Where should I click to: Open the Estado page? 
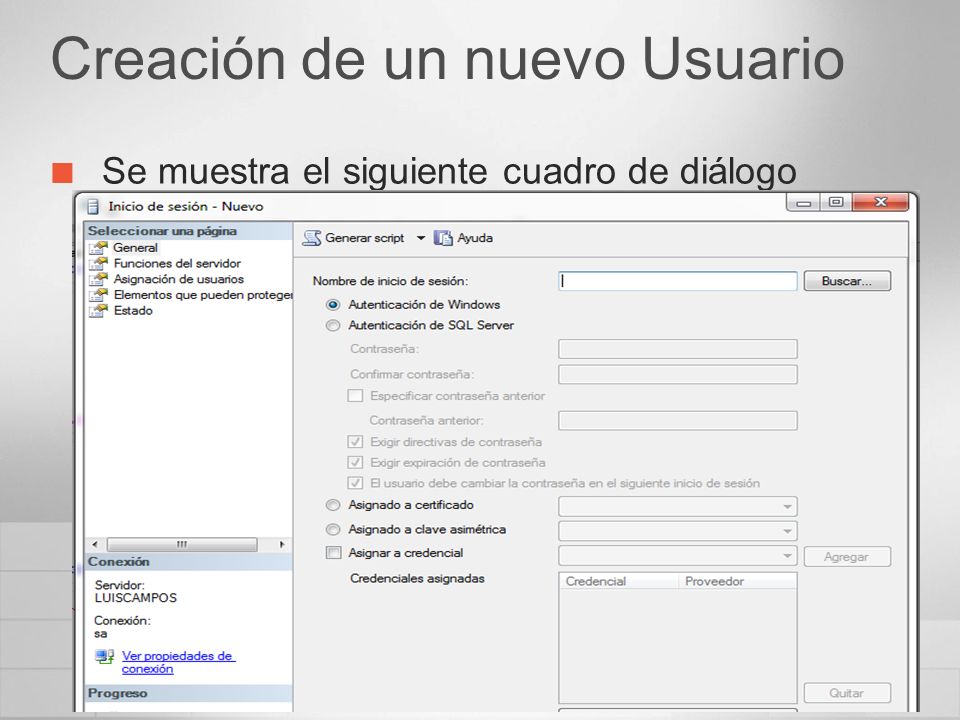coord(133,311)
